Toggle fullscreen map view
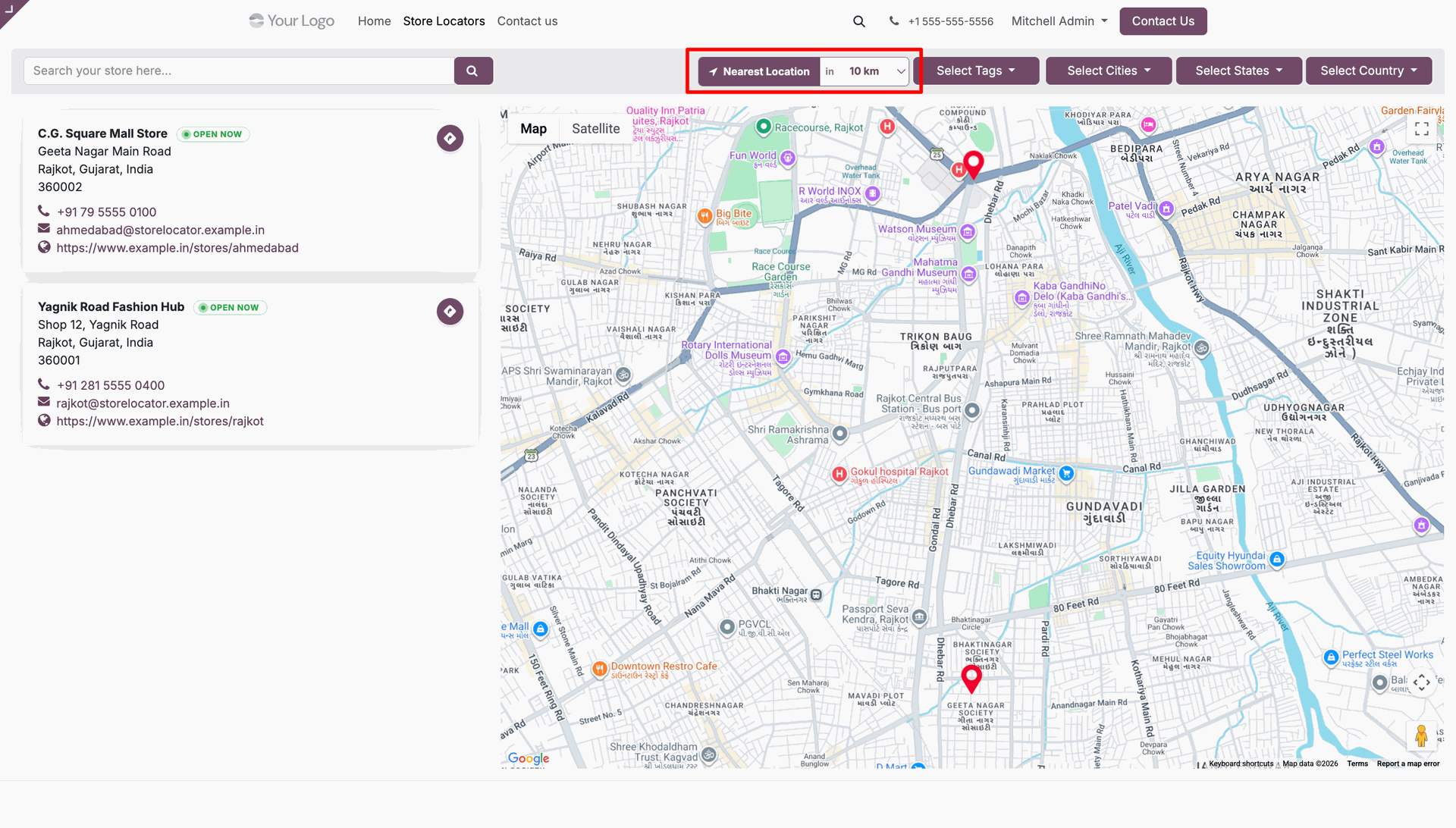 pos(1422,129)
